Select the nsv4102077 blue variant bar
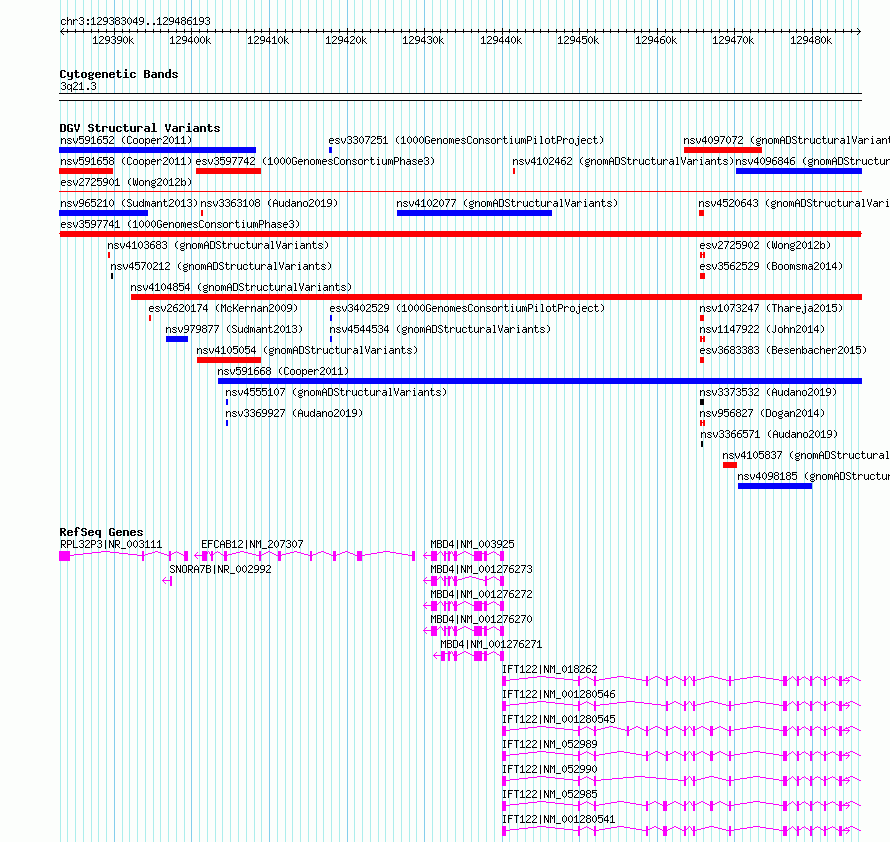The image size is (890, 842). click(x=474, y=213)
